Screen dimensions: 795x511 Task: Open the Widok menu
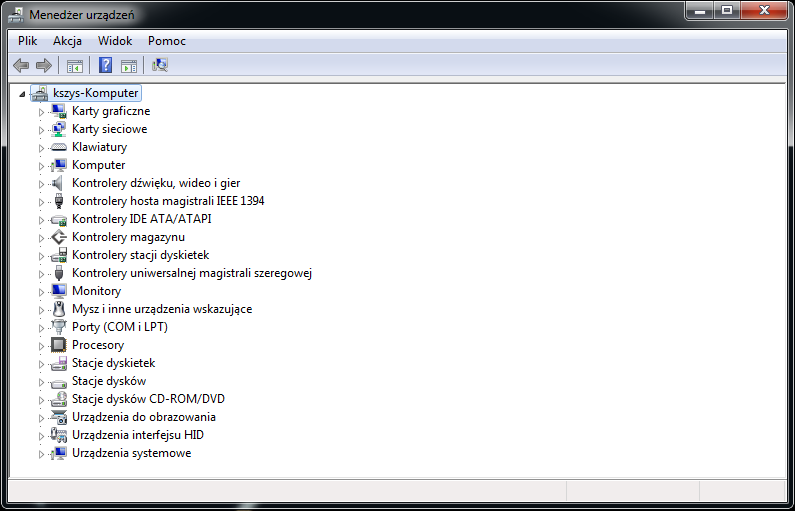[115, 41]
